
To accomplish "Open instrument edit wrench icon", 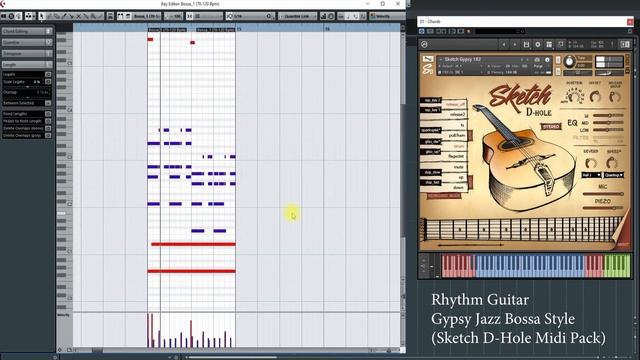I will click(428, 59).
